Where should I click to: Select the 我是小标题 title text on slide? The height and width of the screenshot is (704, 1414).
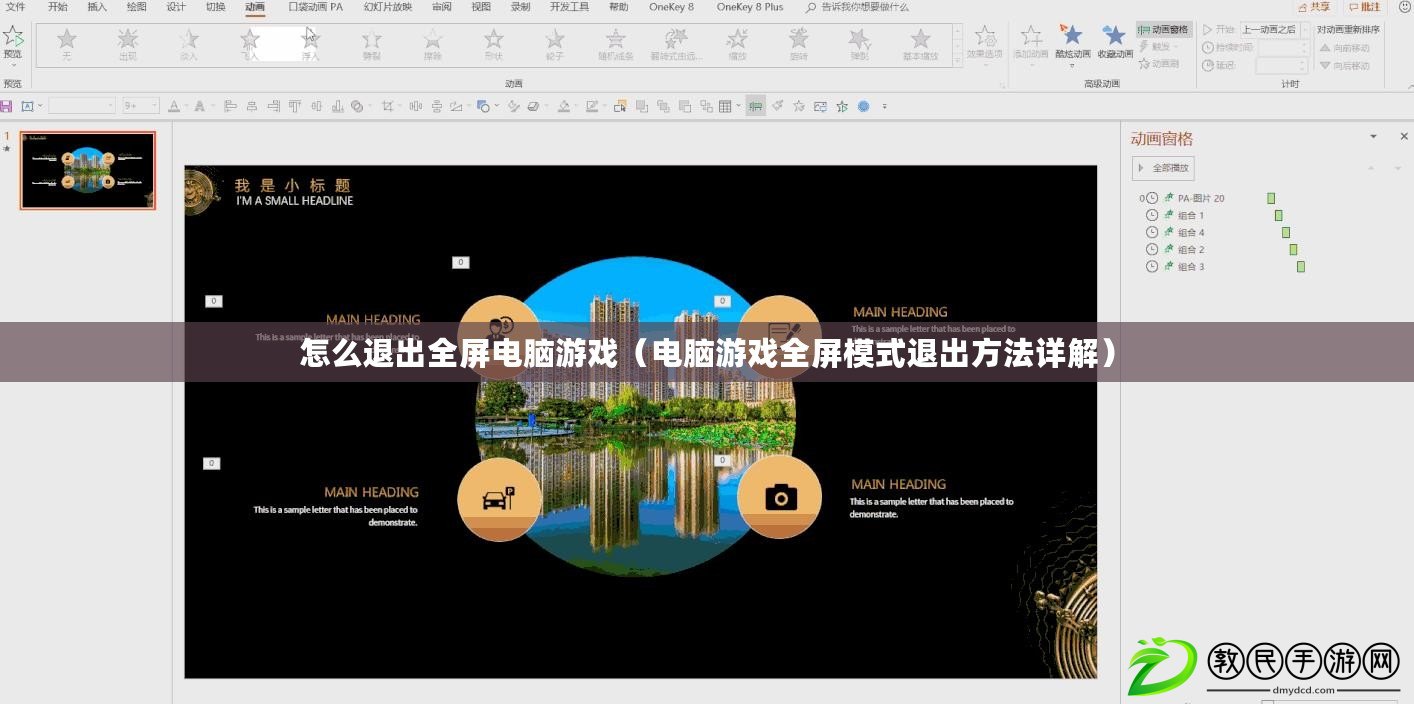[292, 185]
